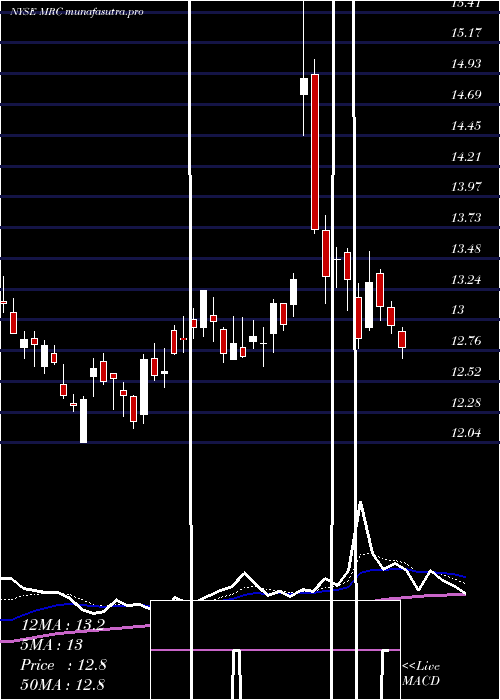Click the white volume spike peak in the lower panel

pos(360,504)
